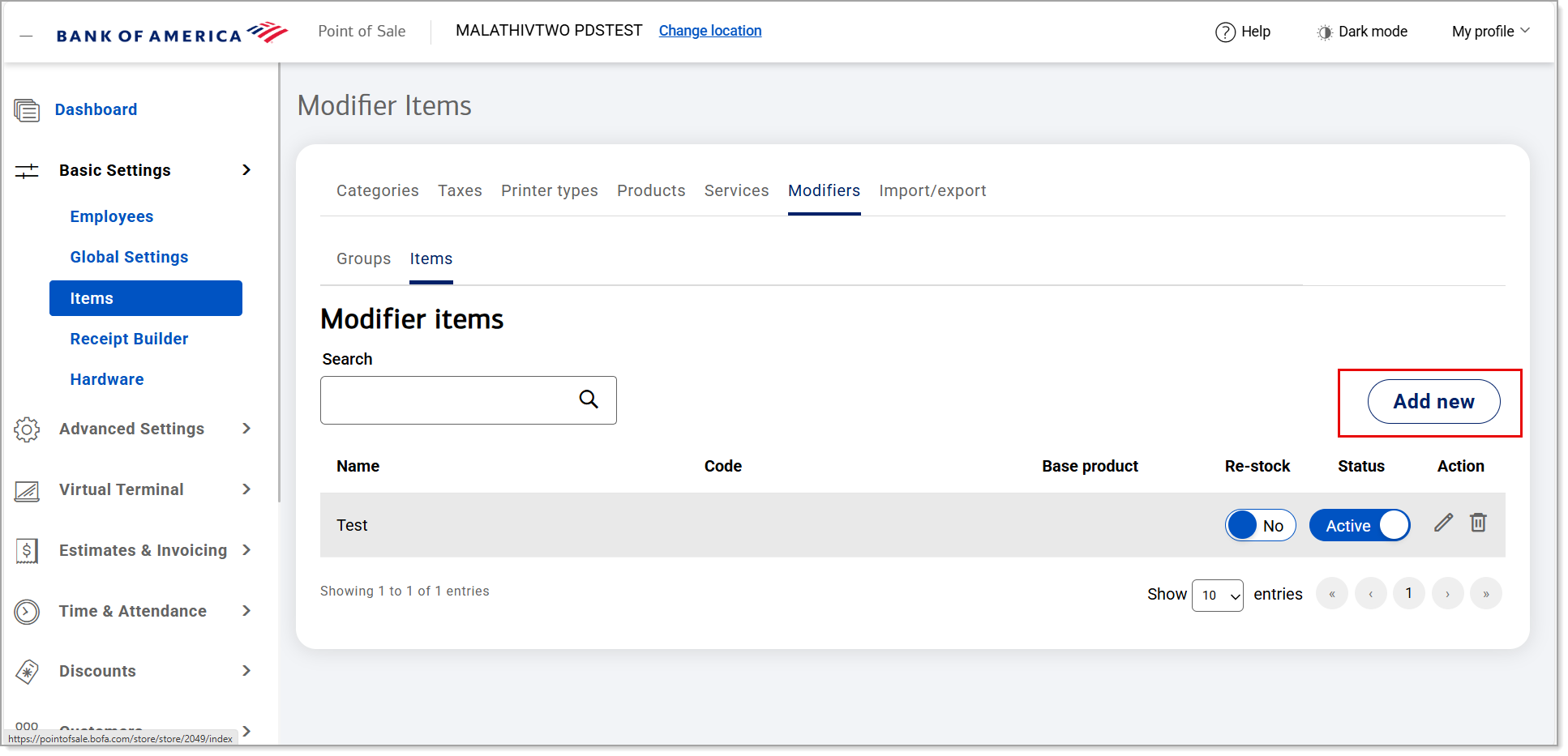Open the Show entries count dropdown
The image size is (1568, 756).
pyautogui.click(x=1218, y=596)
